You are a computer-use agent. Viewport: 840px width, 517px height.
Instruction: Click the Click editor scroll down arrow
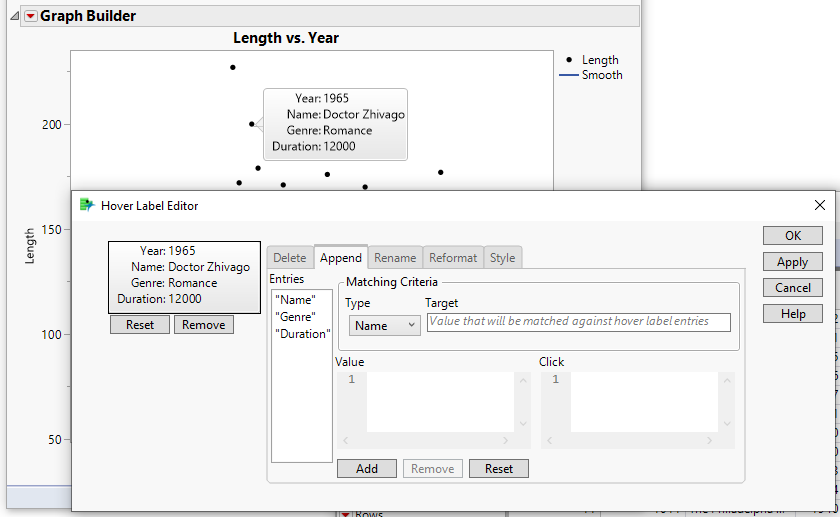(x=727, y=424)
